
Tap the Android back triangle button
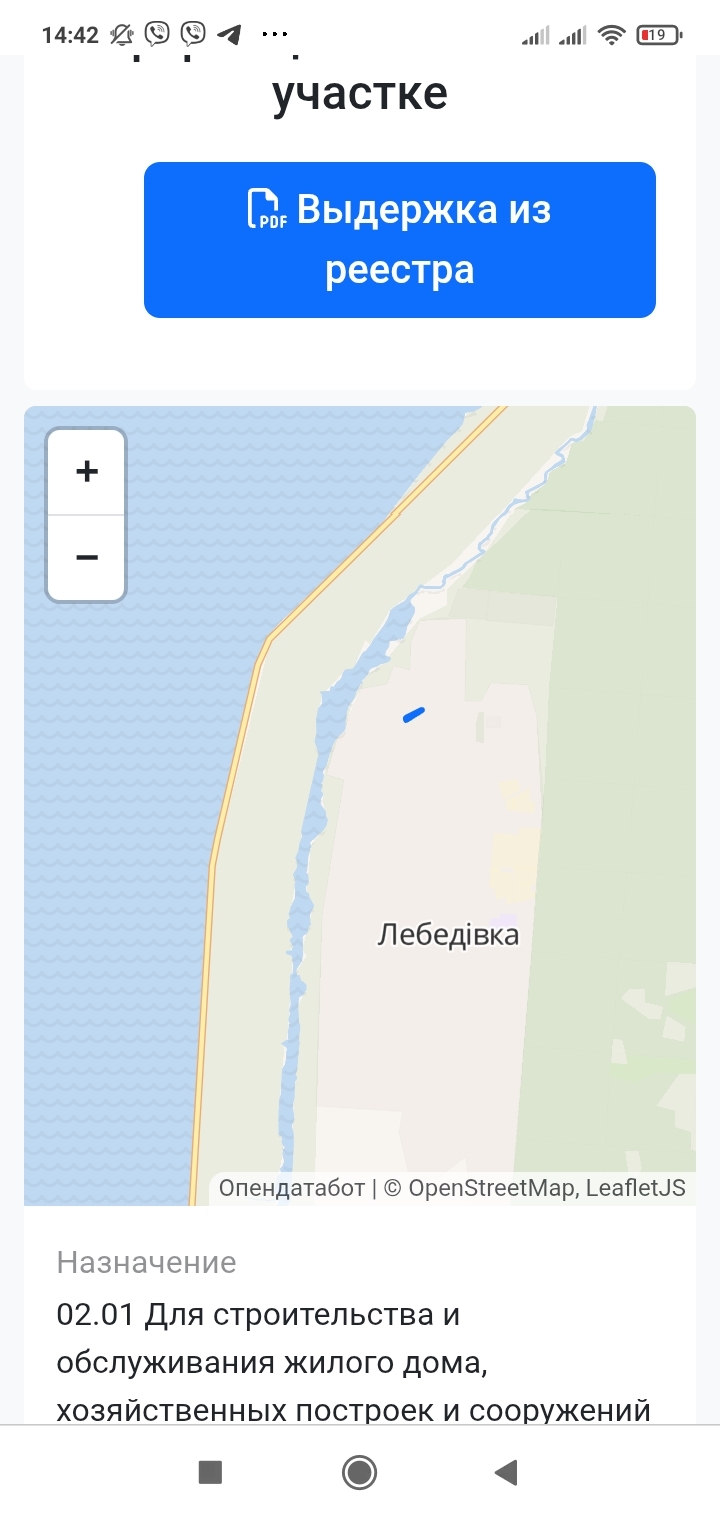click(506, 1472)
